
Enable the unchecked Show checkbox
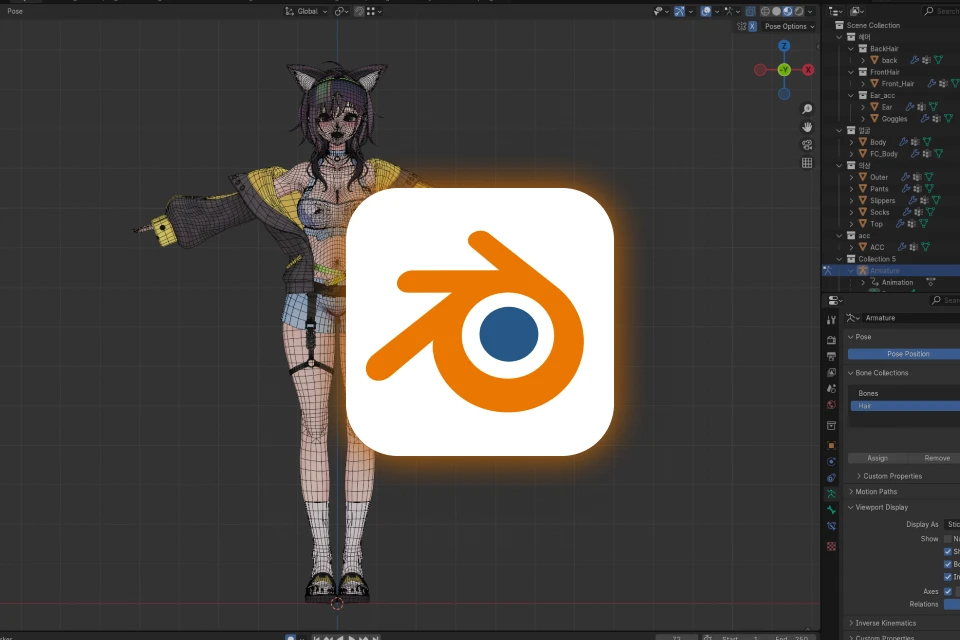tap(948, 539)
